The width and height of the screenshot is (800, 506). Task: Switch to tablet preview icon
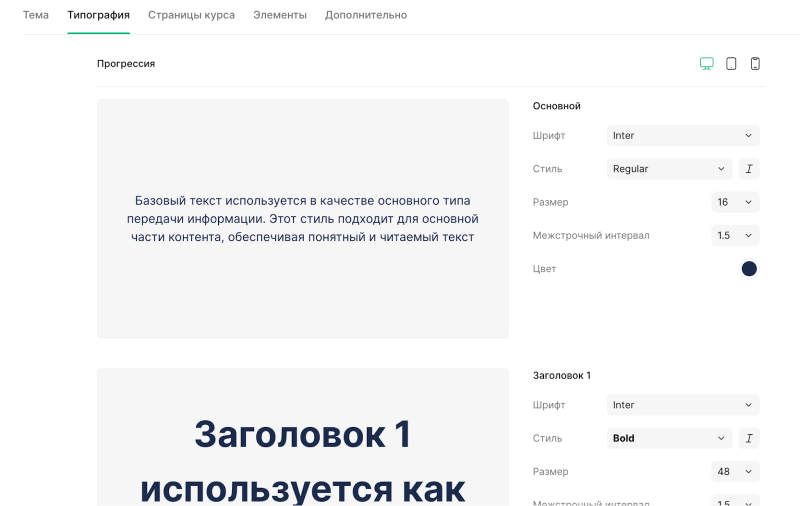click(x=731, y=64)
